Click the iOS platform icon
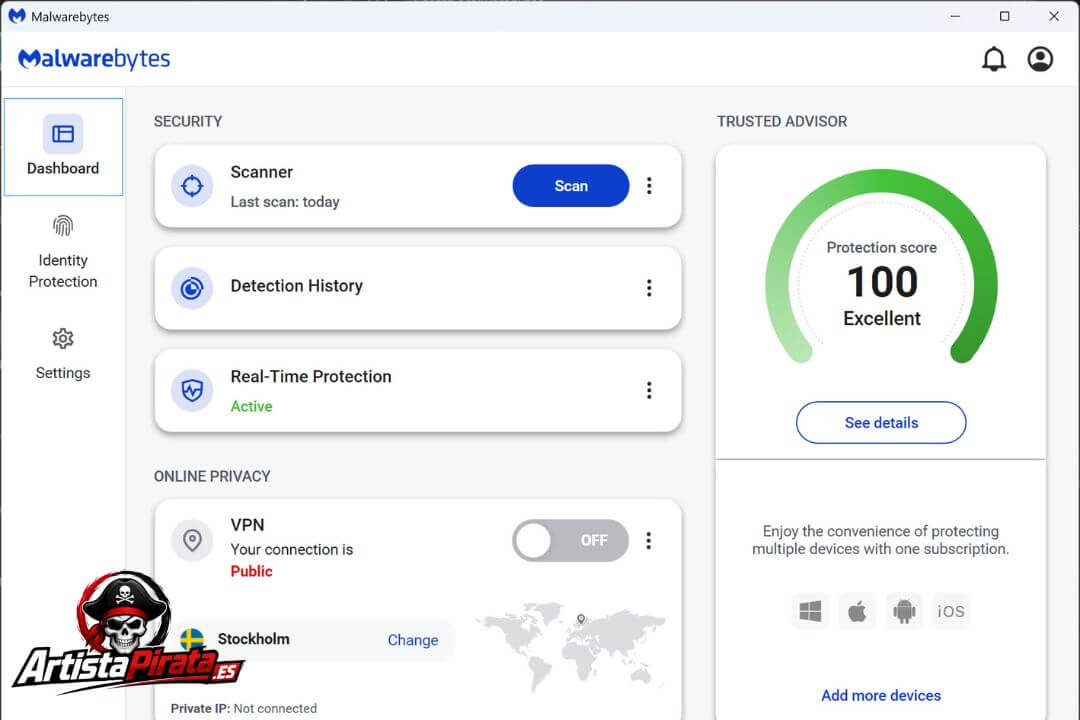 951,611
